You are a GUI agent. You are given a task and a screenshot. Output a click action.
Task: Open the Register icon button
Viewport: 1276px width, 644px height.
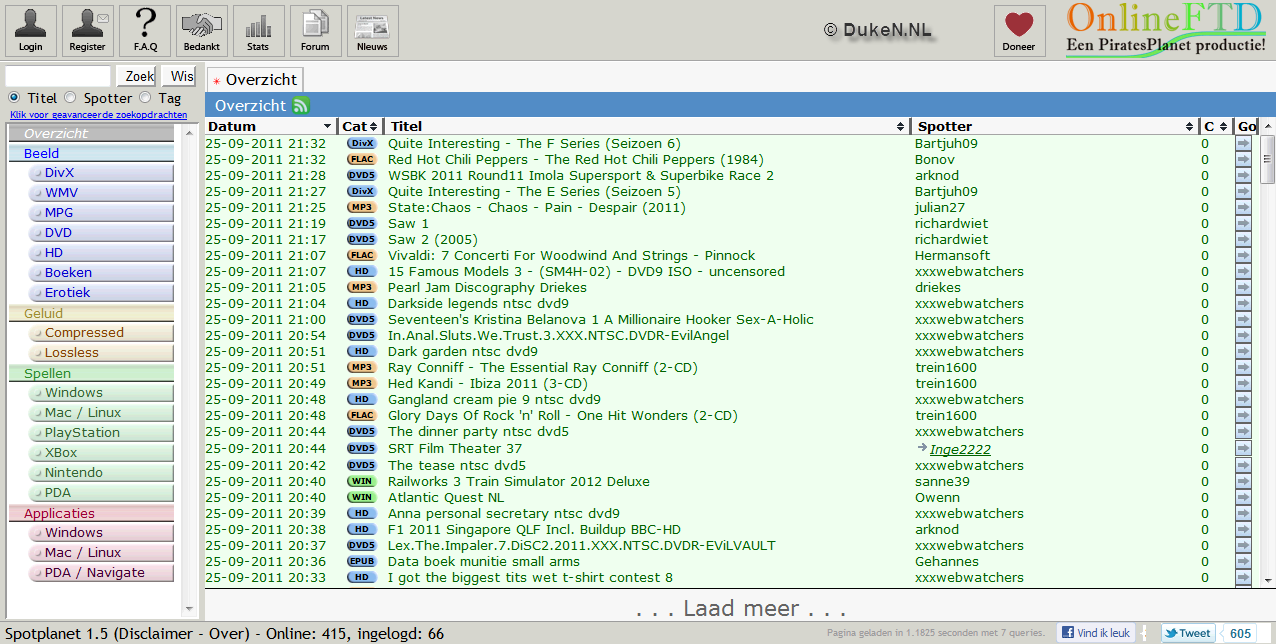(x=88, y=31)
